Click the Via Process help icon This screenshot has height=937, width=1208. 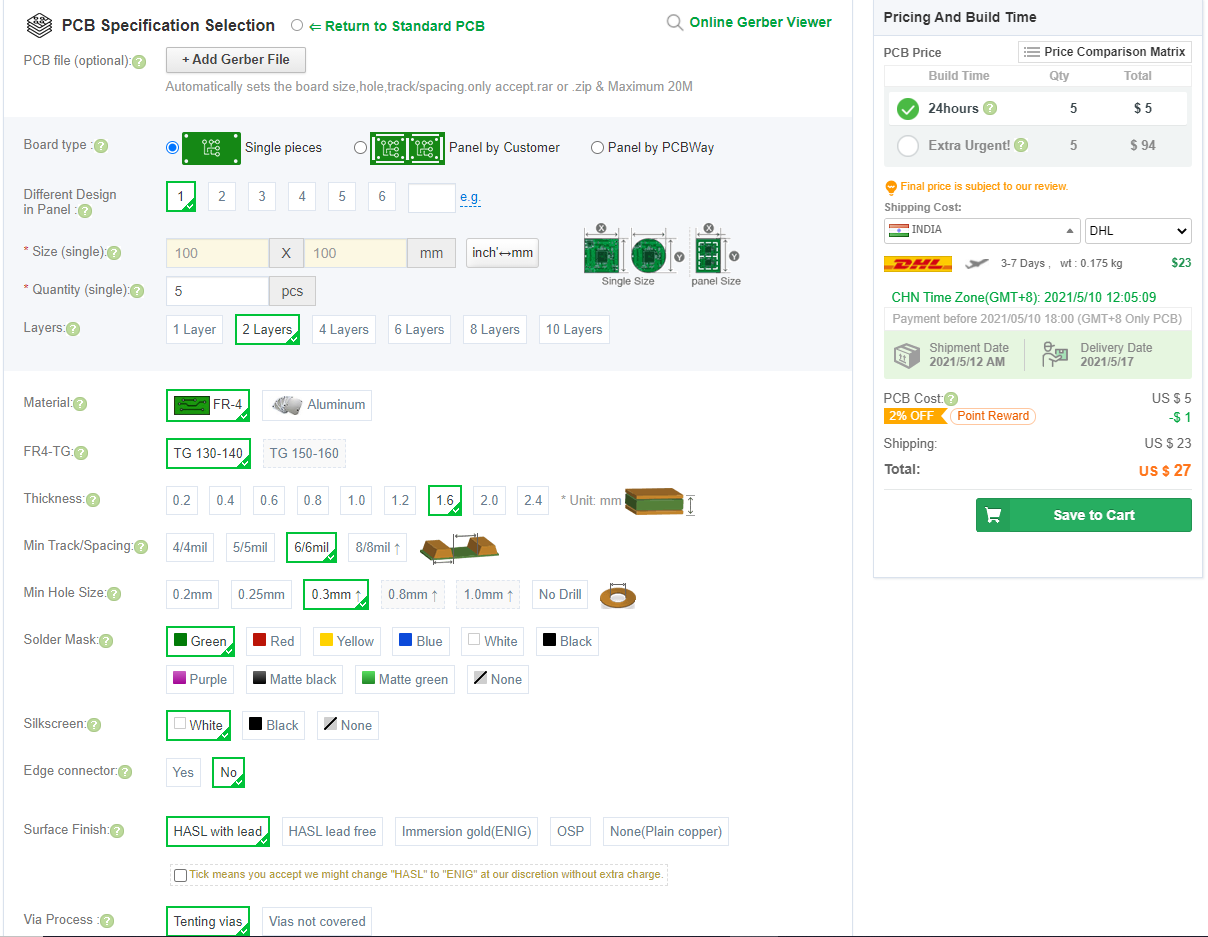[x=107, y=921]
